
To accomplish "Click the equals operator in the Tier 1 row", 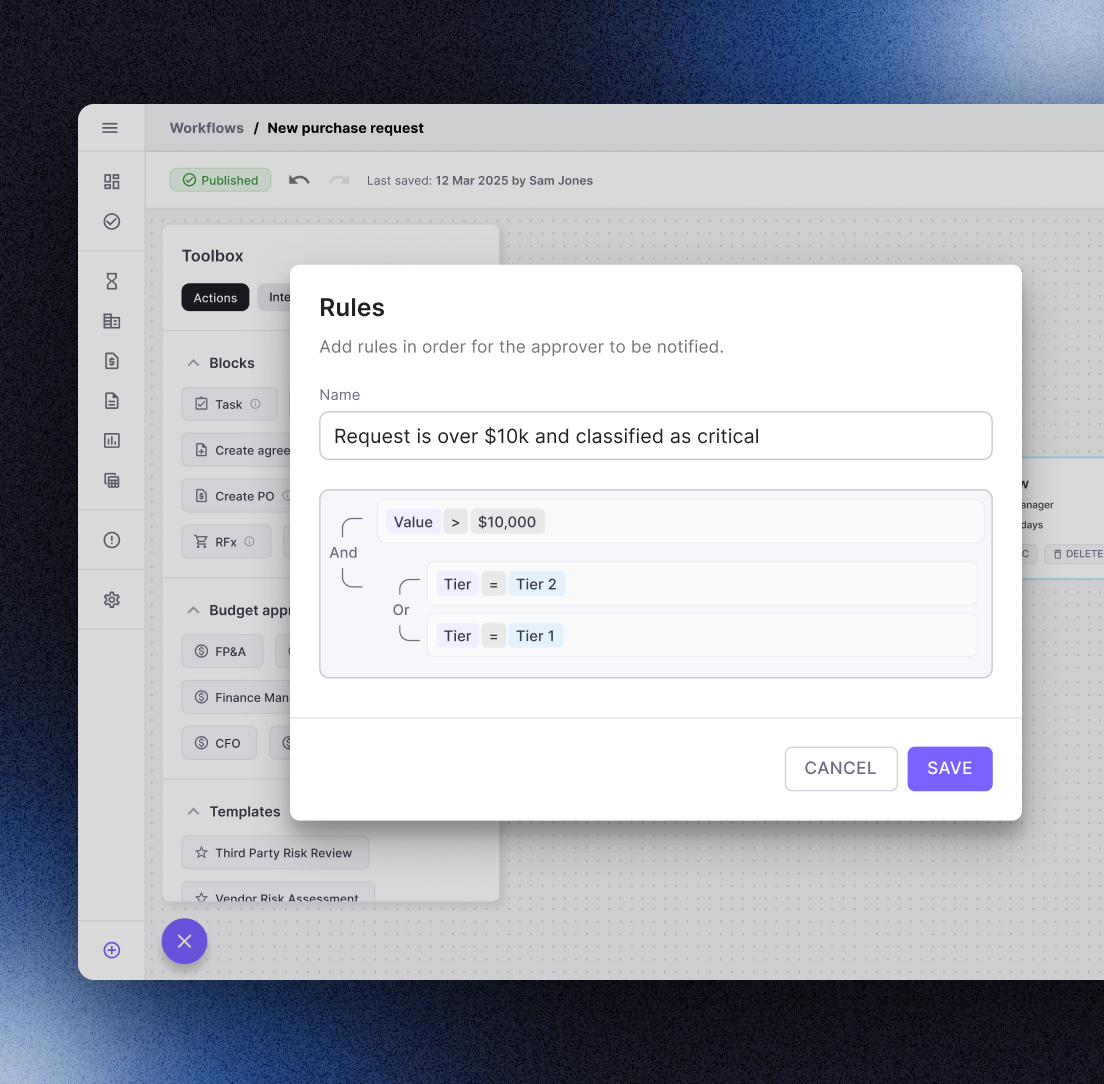I will 494,636.
